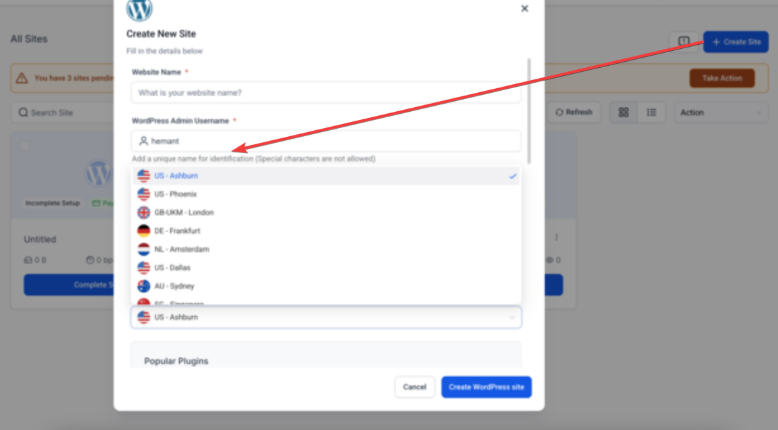Close the Create New Site dialog
Image resolution: width=778 pixels, height=430 pixels.
point(524,8)
